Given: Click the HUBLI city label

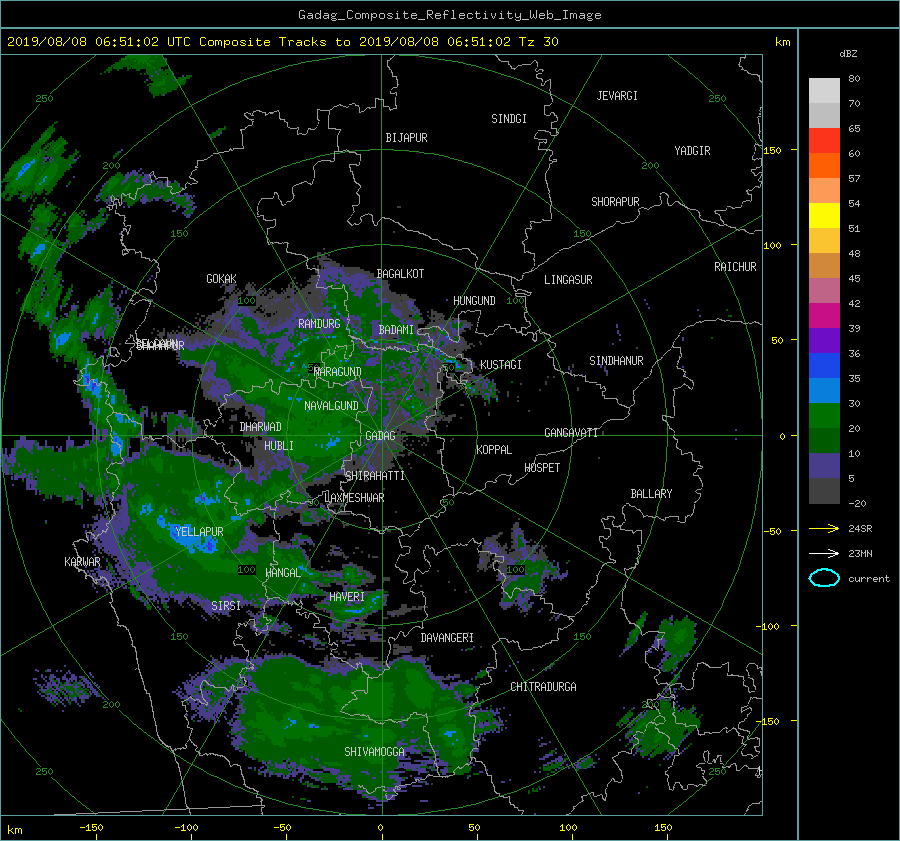Looking at the screenshot, I should 279,446.
